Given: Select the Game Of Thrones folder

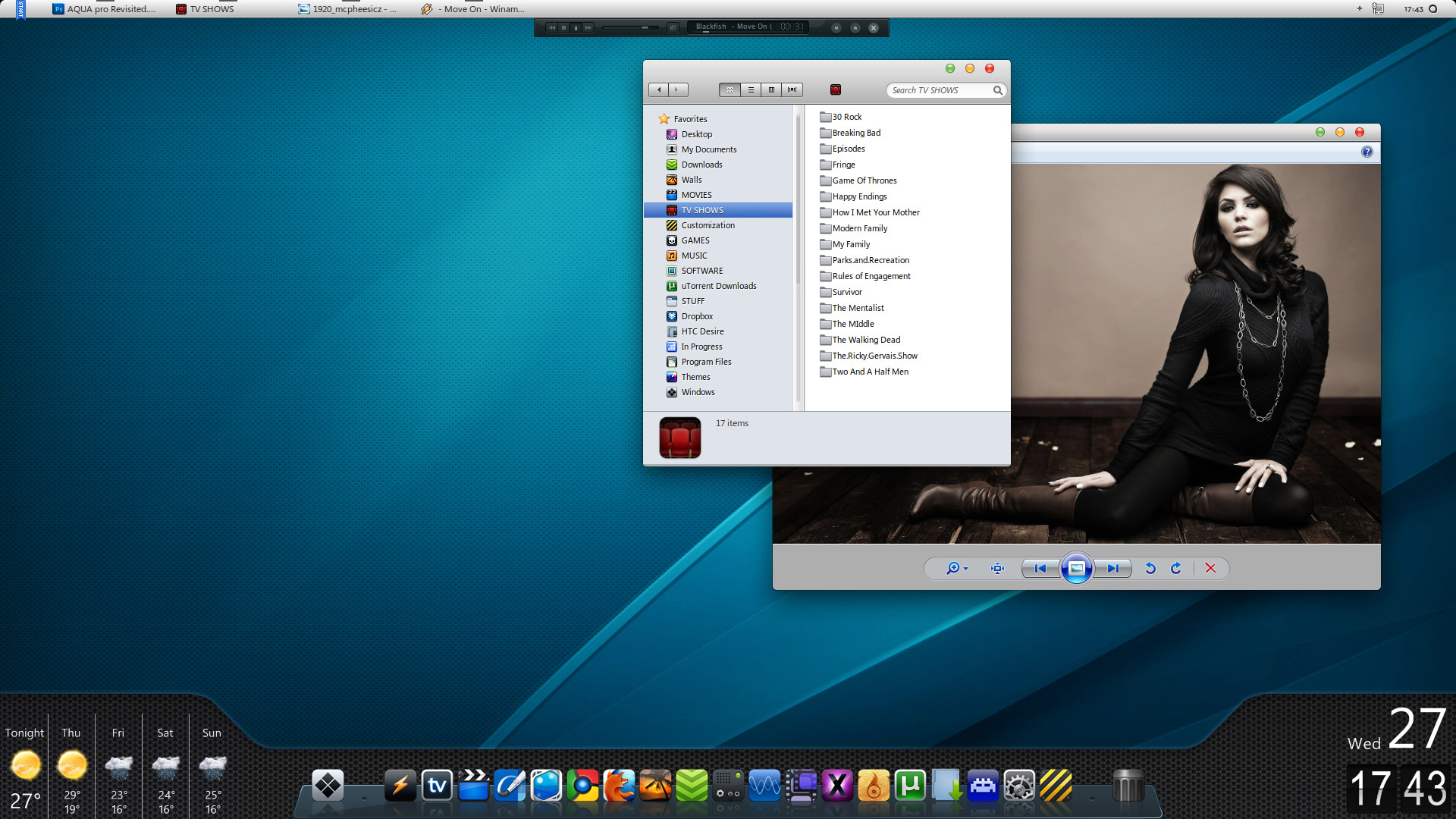Looking at the screenshot, I should click(x=858, y=180).
